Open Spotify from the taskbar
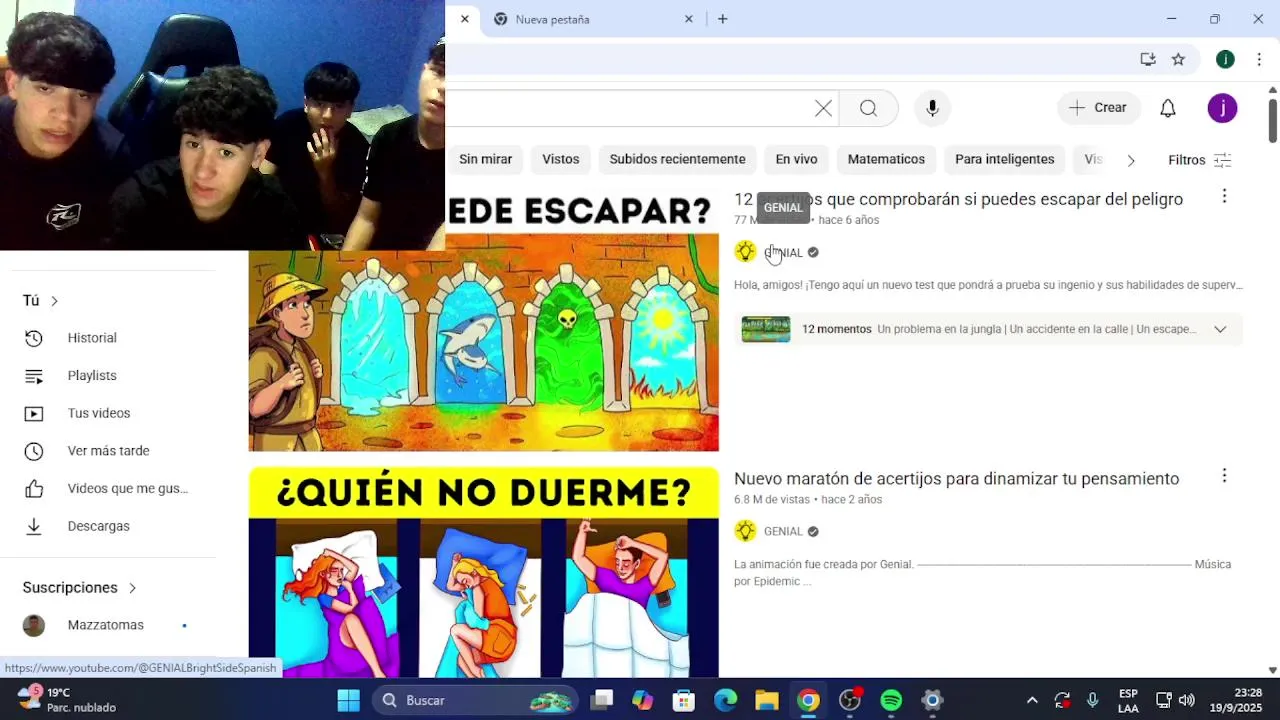The width and height of the screenshot is (1280, 720). click(x=891, y=700)
